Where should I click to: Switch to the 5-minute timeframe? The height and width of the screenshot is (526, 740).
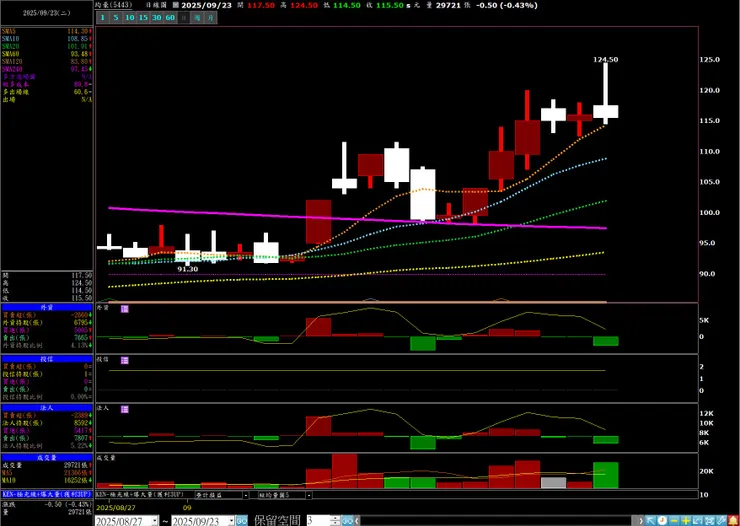(116, 18)
